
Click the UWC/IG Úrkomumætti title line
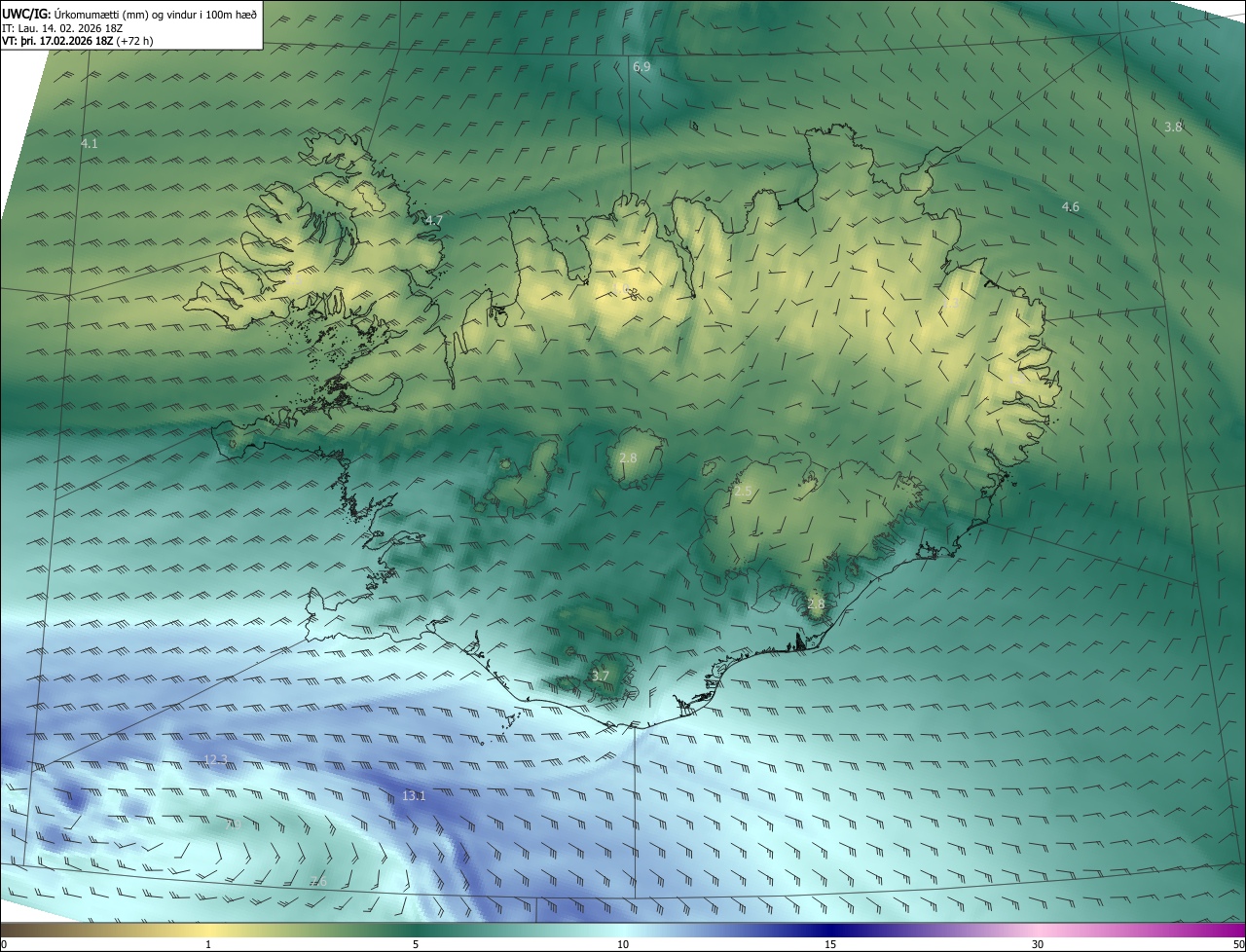click(129, 14)
